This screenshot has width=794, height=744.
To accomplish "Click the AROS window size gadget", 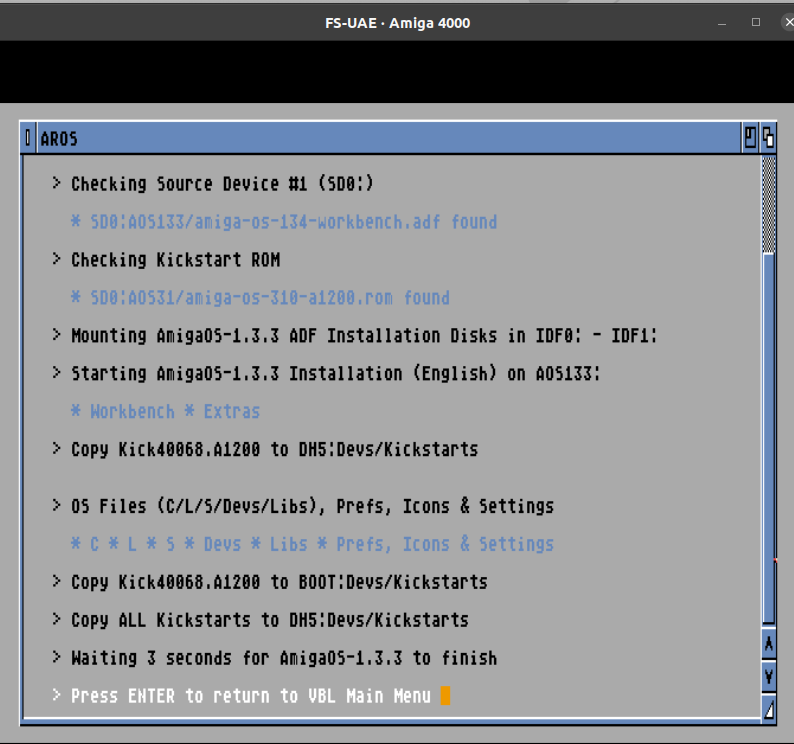I will pos(769,710).
